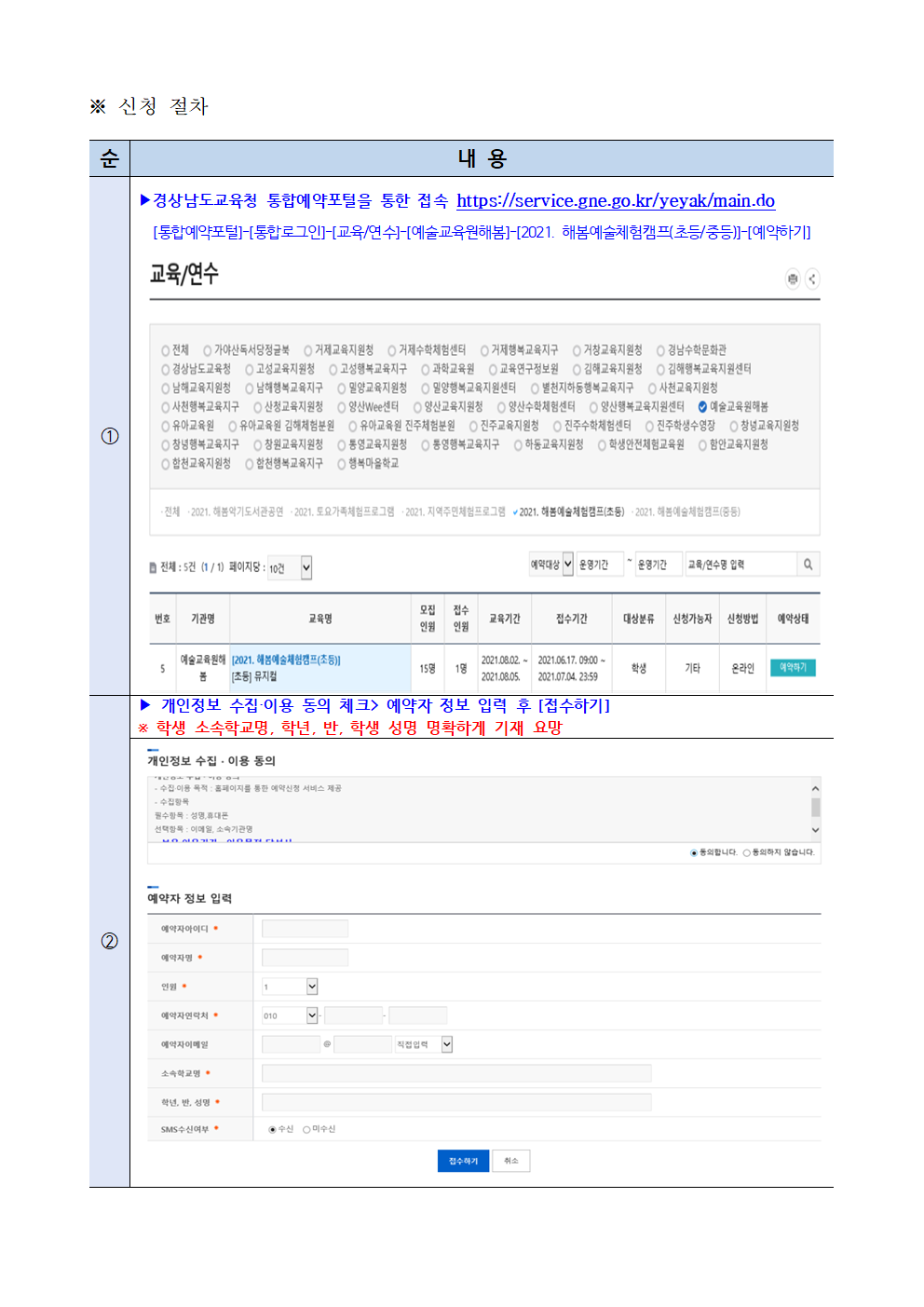Click the consent box scroll up arrow

[x=815, y=788]
